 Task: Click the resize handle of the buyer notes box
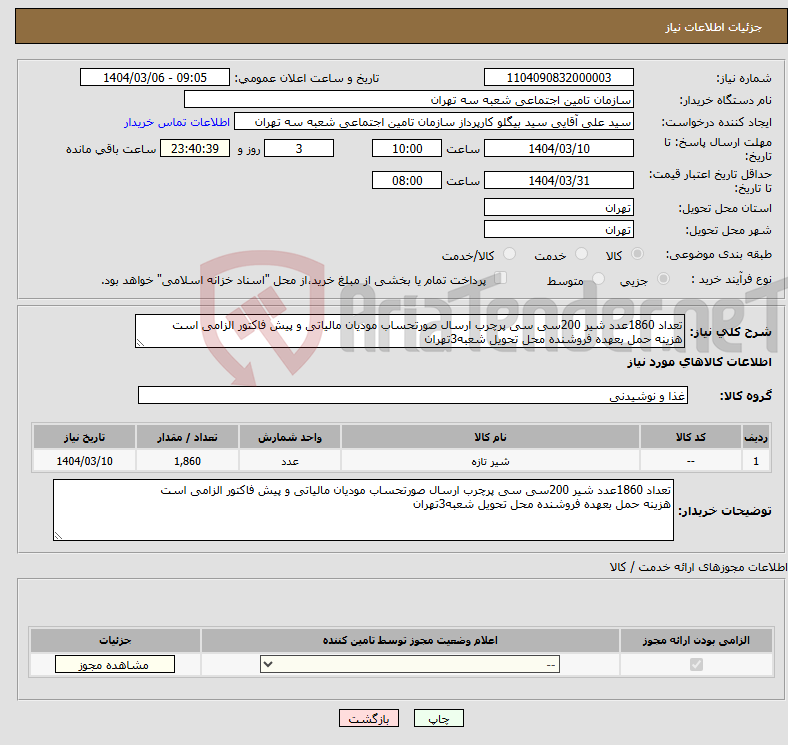pyautogui.click(x=58, y=536)
